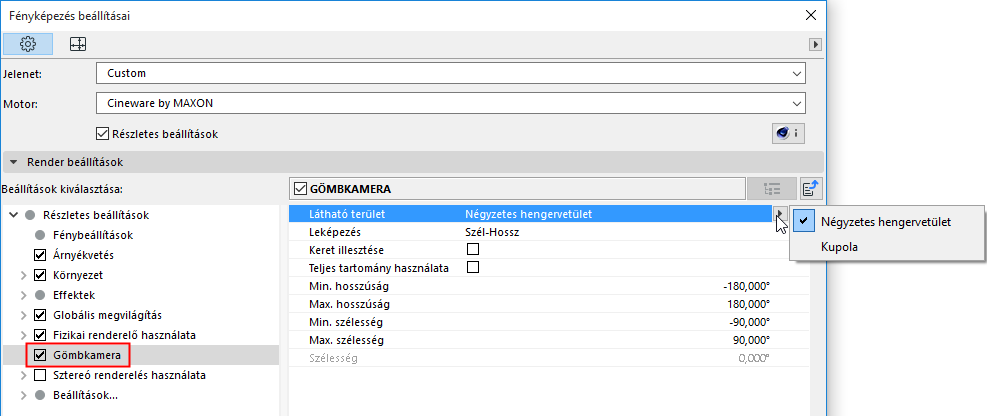Click the Cineware info button
Viewport: 987px width, 416px height.
789,133
